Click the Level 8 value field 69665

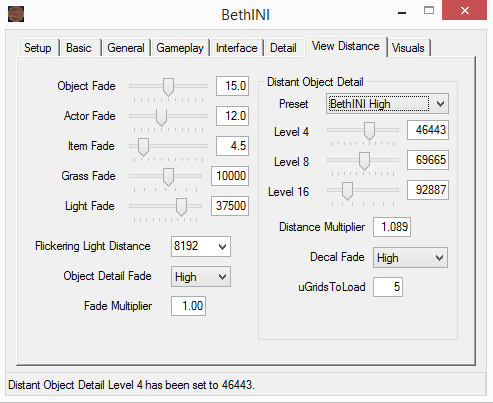(428, 160)
